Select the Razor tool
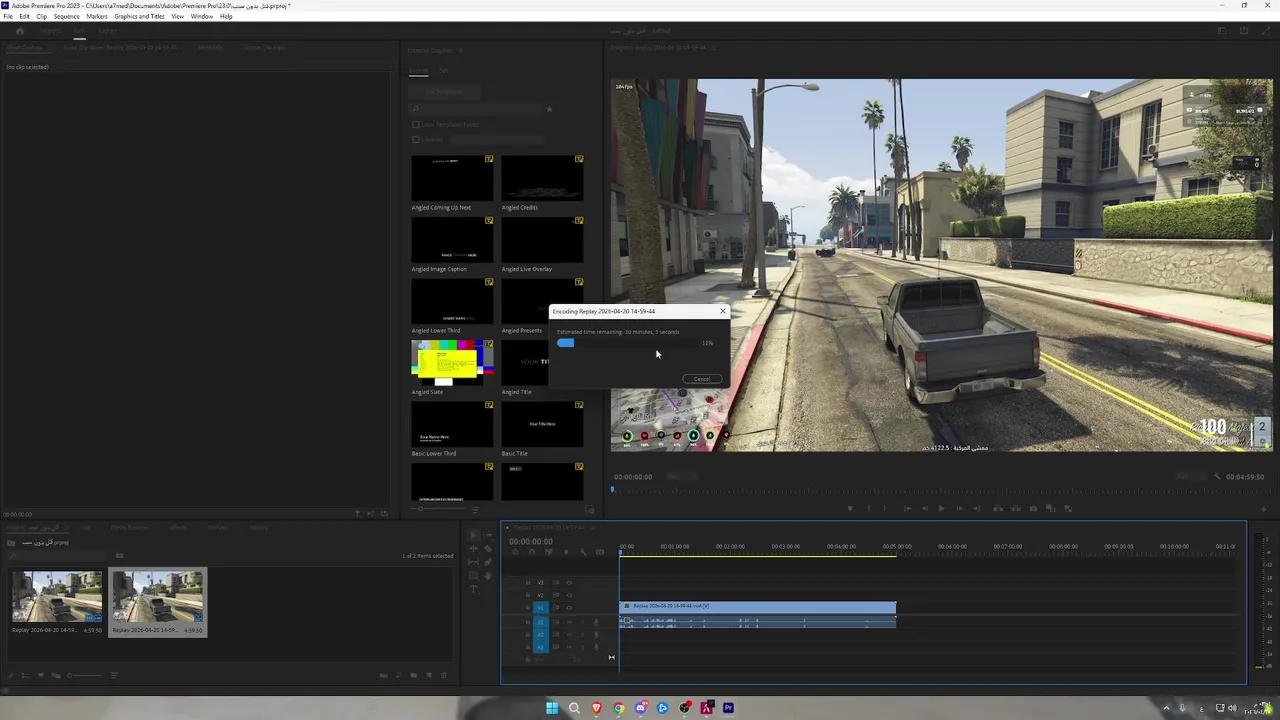1280x720 pixels. [488, 549]
